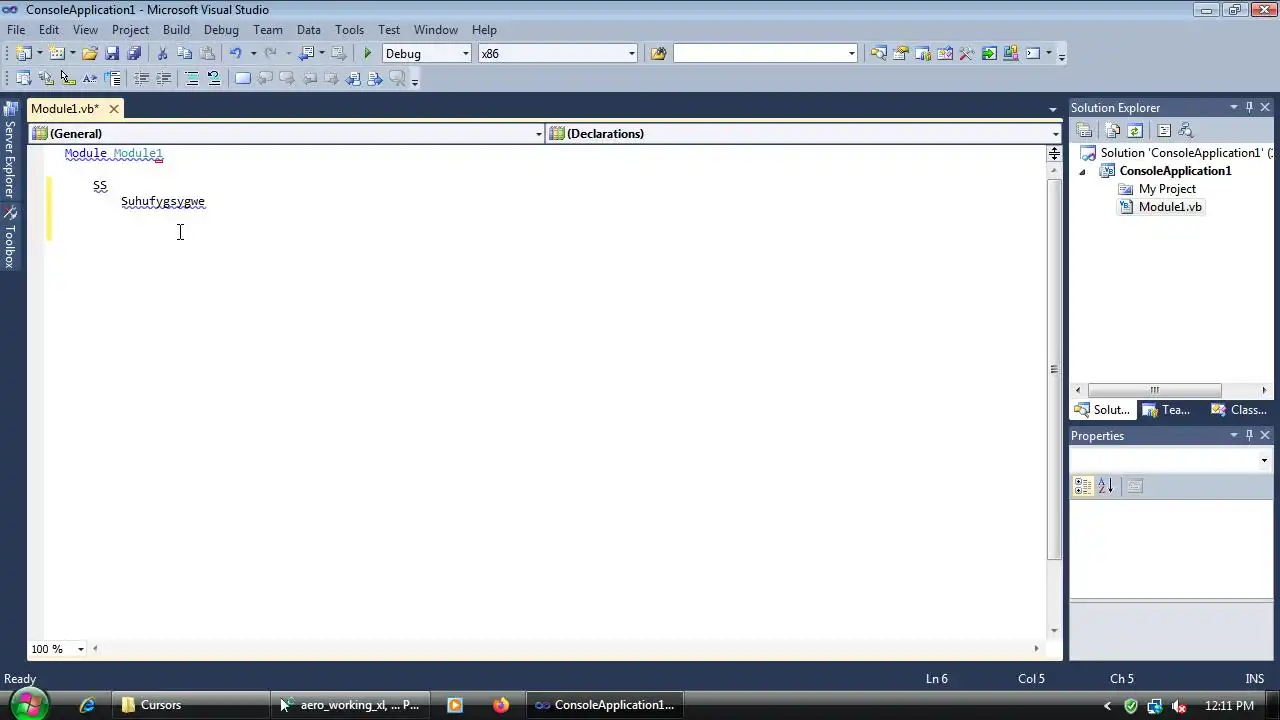Click the Copy icon in toolbar
The image size is (1280, 720).
184,53
